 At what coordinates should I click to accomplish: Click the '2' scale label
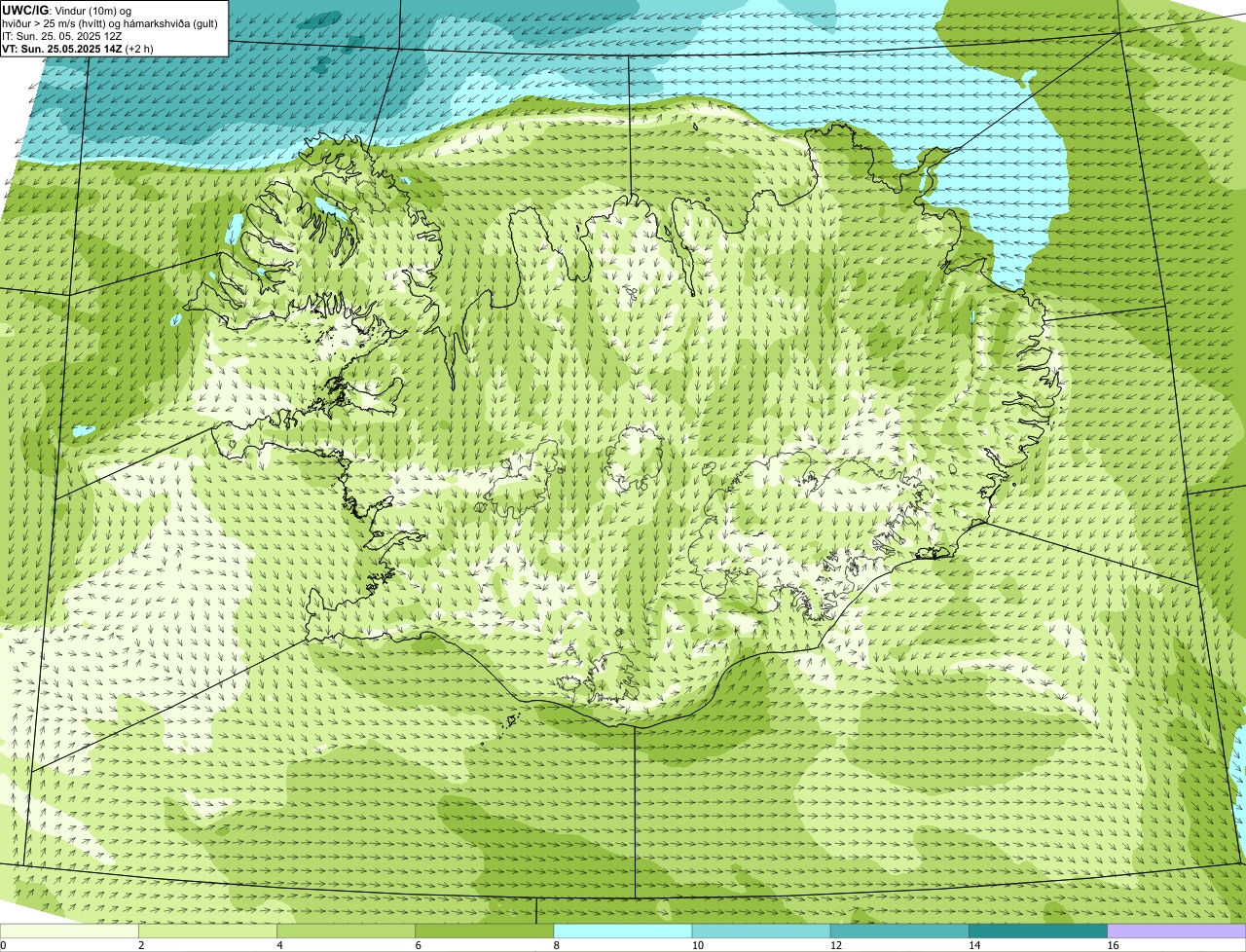coord(141,945)
